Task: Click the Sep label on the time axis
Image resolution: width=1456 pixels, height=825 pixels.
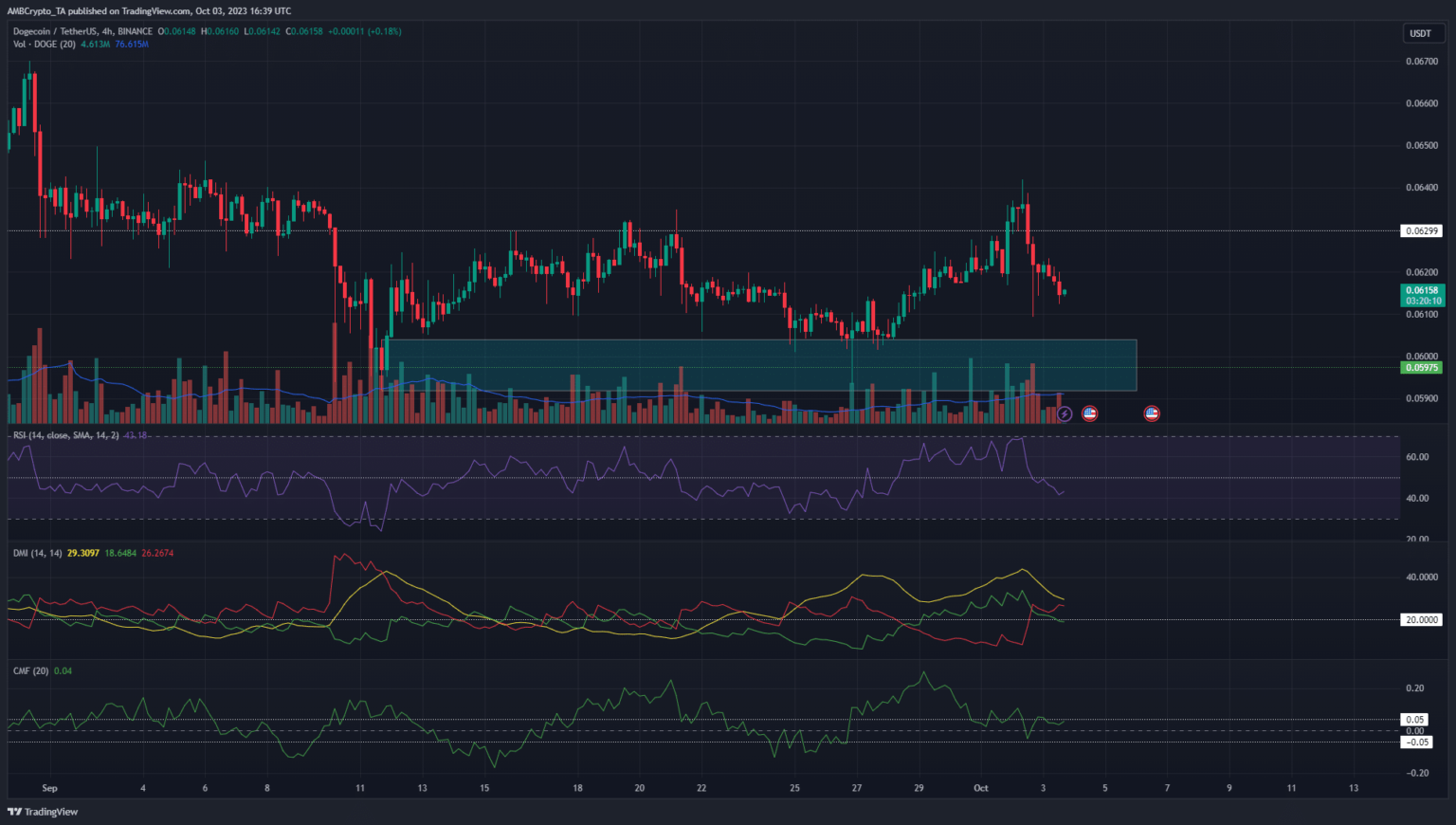Action: click(49, 788)
